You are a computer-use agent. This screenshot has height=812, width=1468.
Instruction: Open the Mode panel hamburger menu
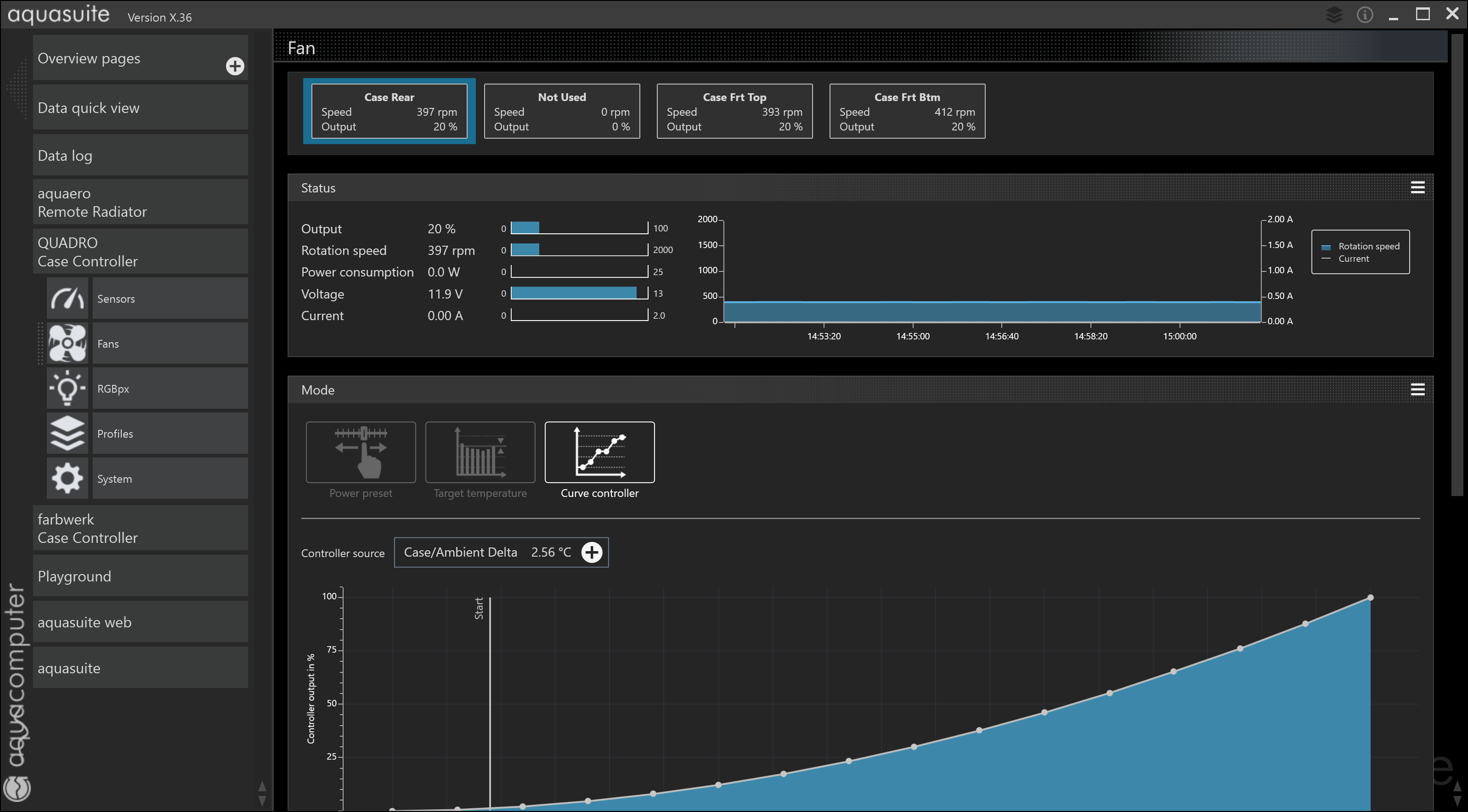[1417, 390]
